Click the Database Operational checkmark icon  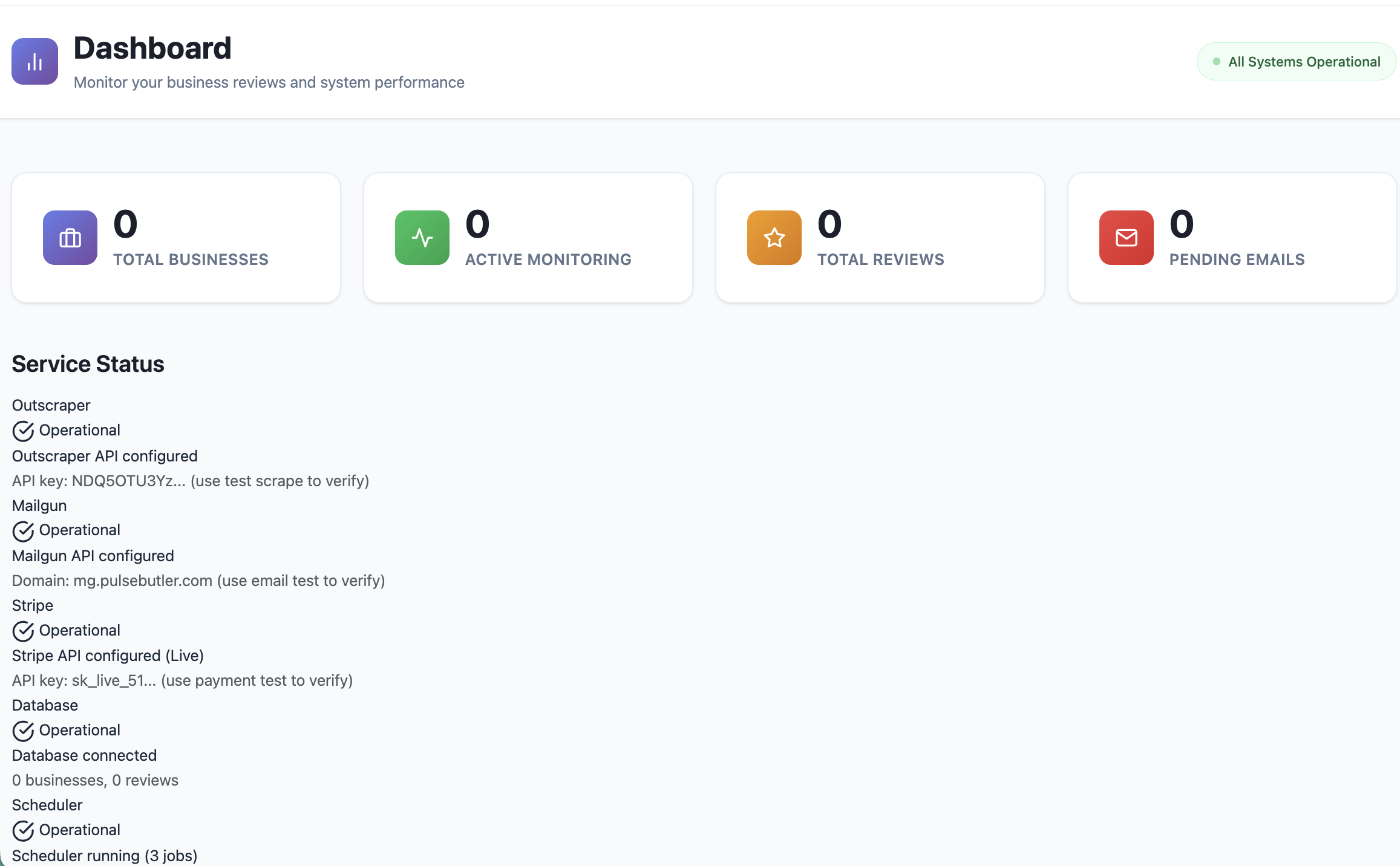tap(23, 731)
